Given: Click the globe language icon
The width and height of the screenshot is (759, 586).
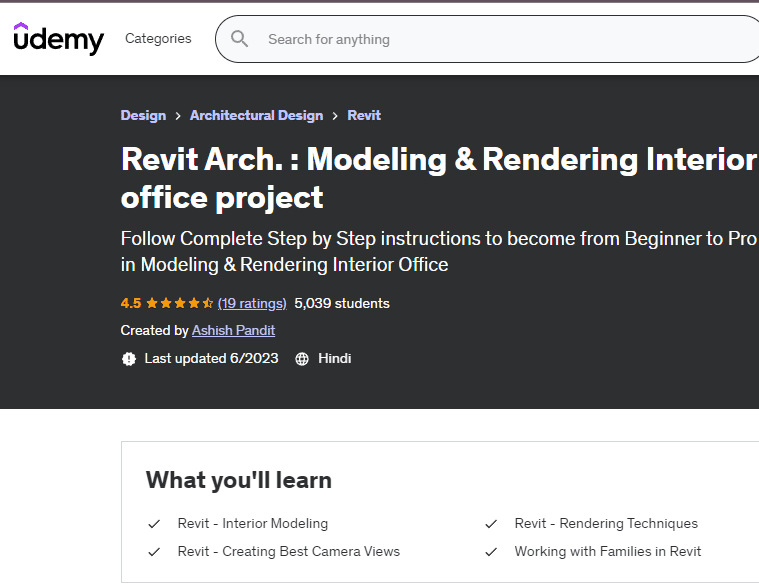Looking at the screenshot, I should click(x=302, y=358).
